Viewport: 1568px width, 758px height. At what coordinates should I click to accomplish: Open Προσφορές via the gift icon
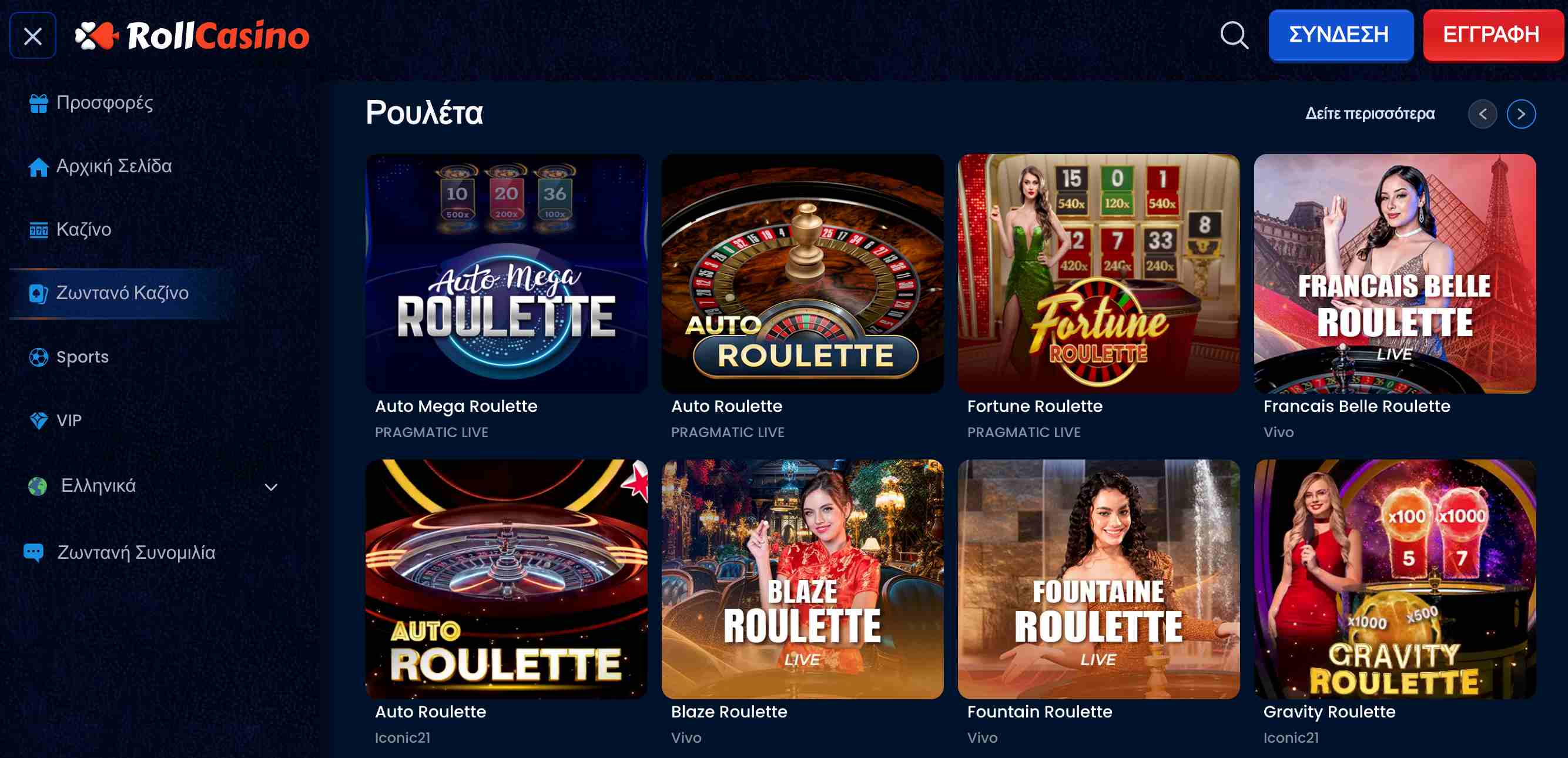click(38, 103)
